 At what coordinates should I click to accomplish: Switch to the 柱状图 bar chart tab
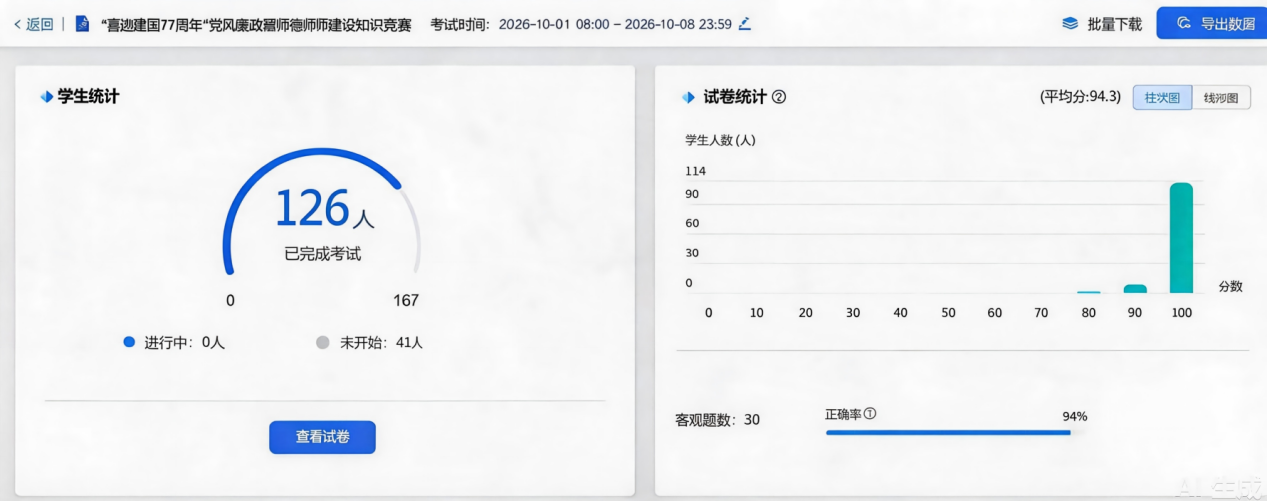click(x=1162, y=97)
